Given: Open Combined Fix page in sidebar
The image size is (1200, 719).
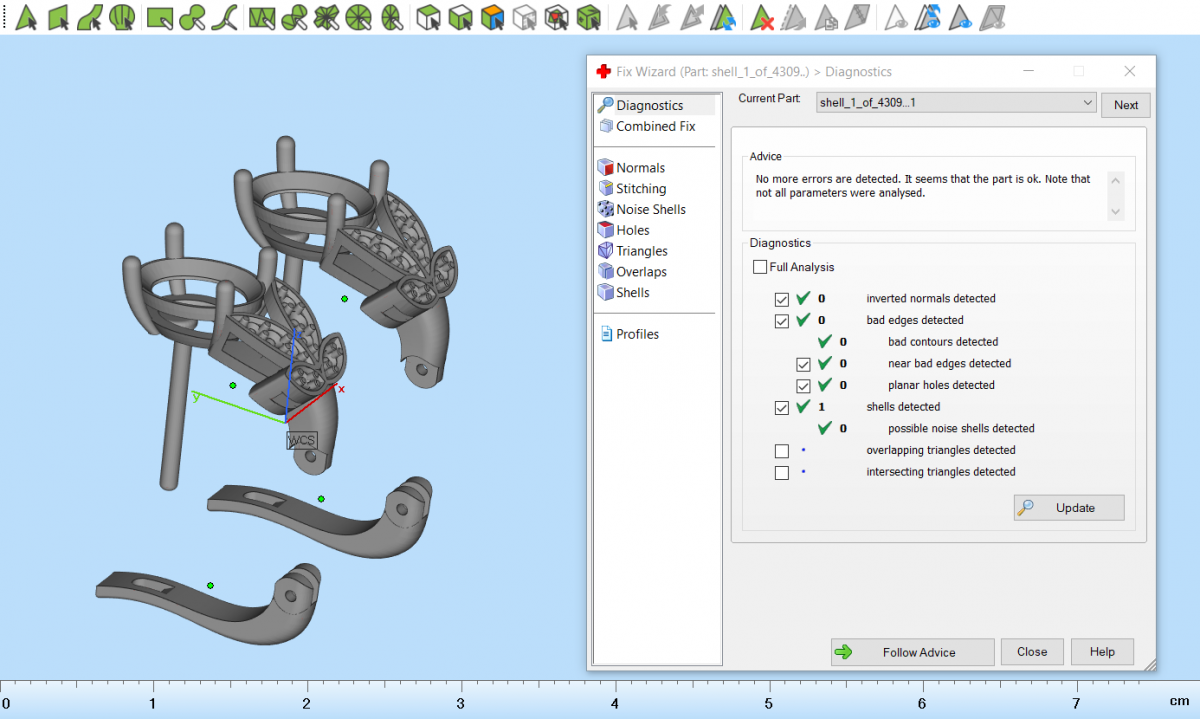Looking at the screenshot, I should [655, 126].
